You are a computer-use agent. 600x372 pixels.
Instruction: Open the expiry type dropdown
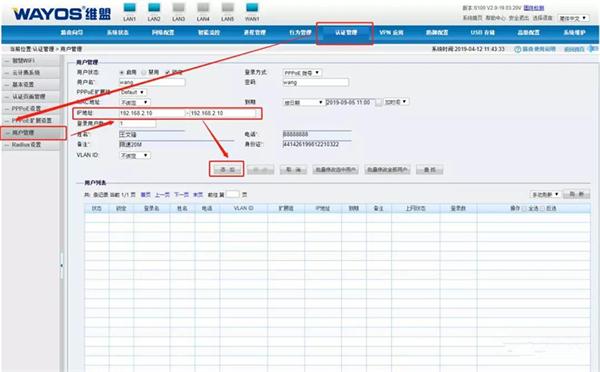point(303,102)
